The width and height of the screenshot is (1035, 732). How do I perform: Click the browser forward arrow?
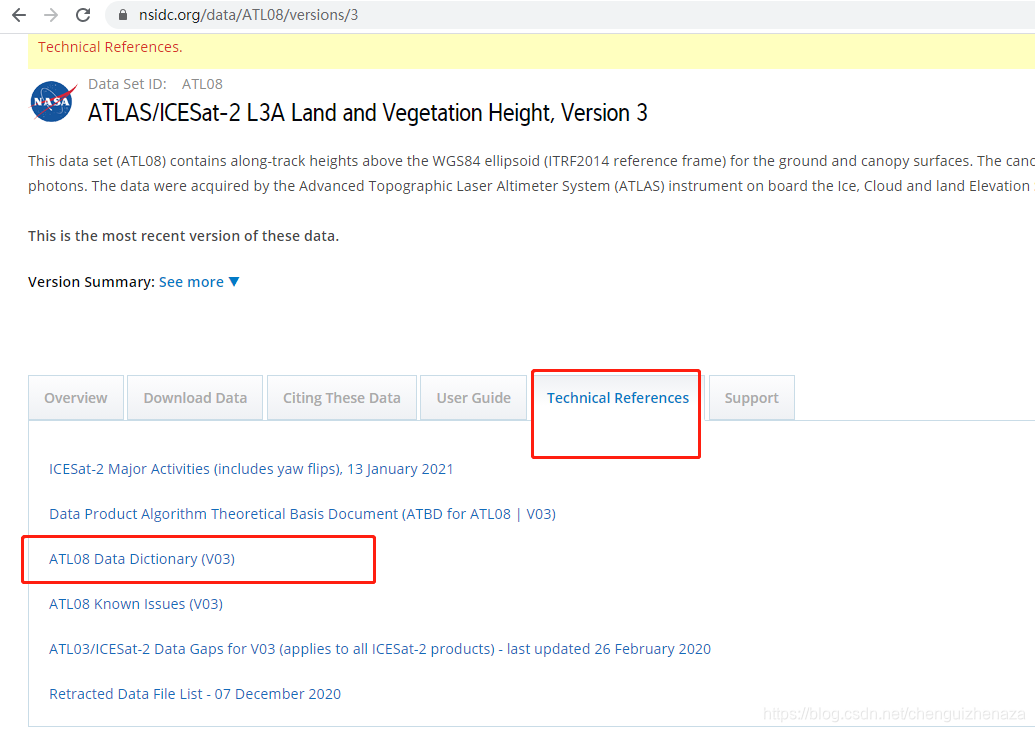(x=51, y=15)
